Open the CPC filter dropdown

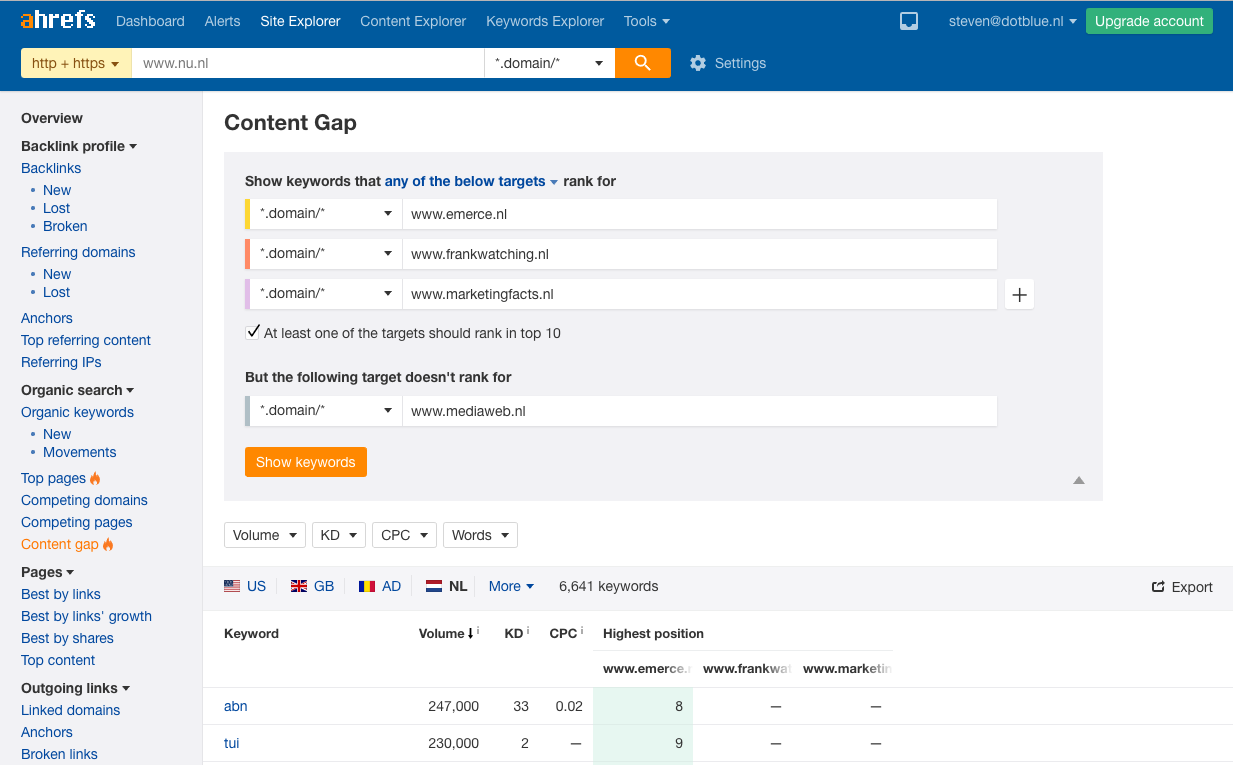tap(404, 535)
